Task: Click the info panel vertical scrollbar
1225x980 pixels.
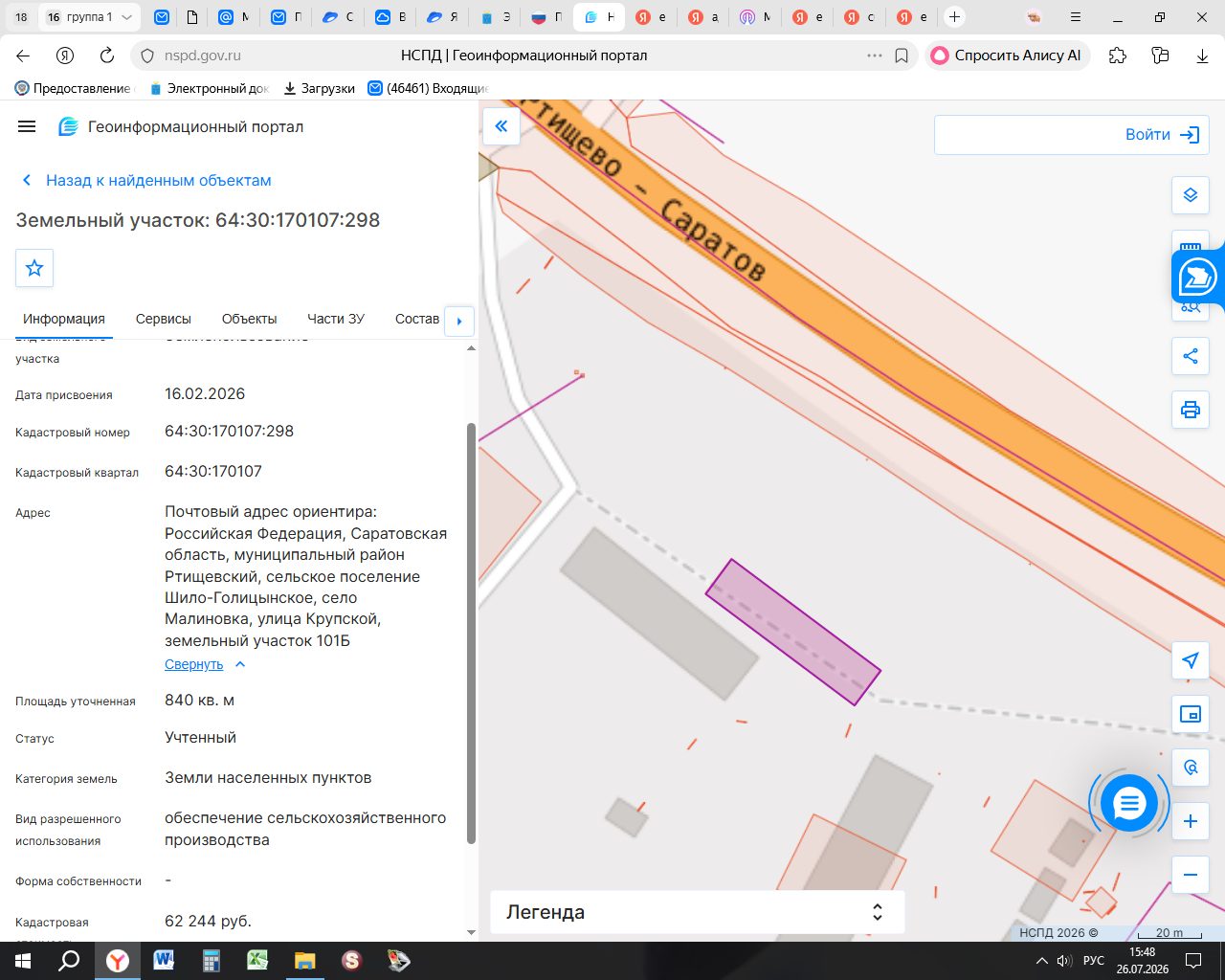Action: [471, 633]
